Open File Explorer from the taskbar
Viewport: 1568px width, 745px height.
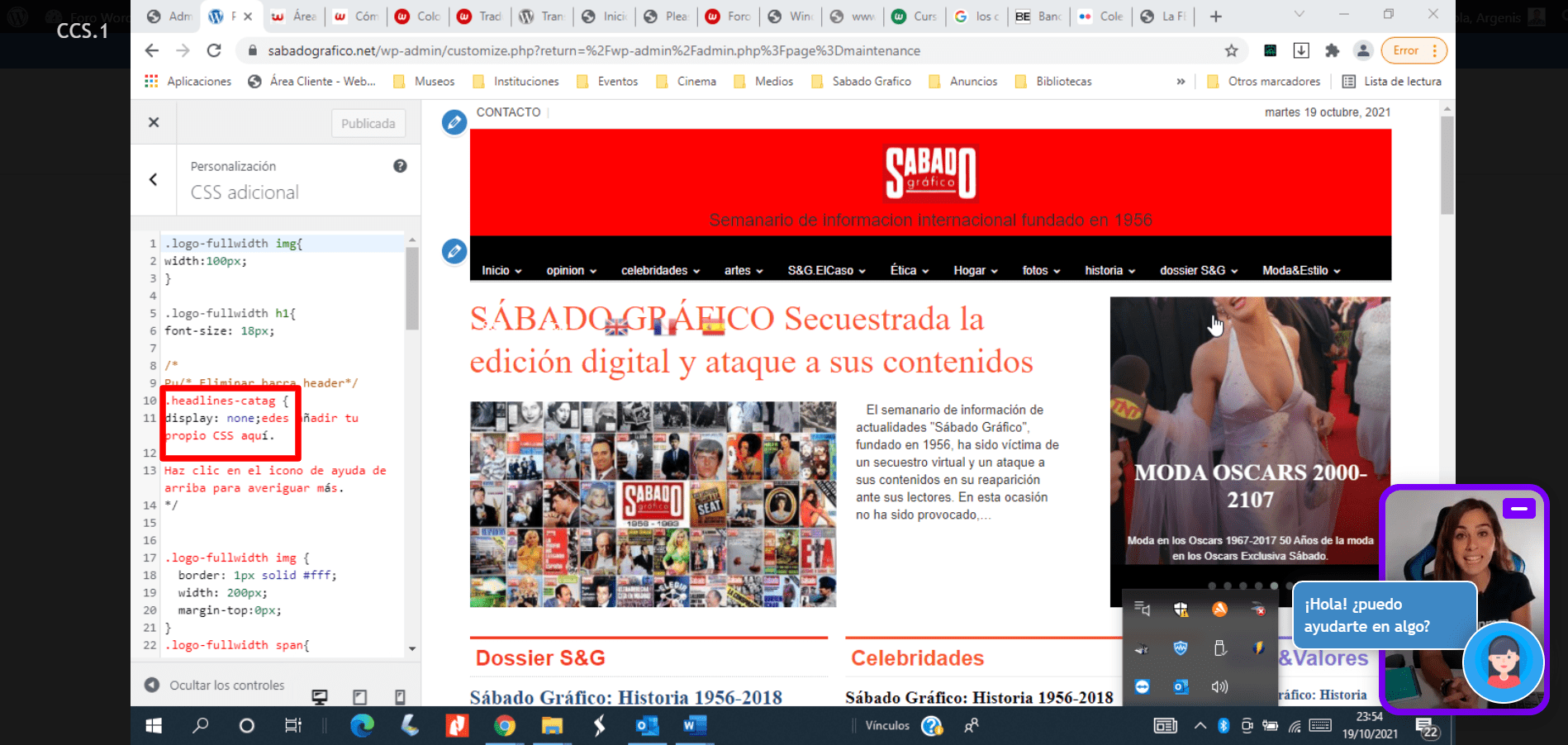pyautogui.click(x=552, y=725)
